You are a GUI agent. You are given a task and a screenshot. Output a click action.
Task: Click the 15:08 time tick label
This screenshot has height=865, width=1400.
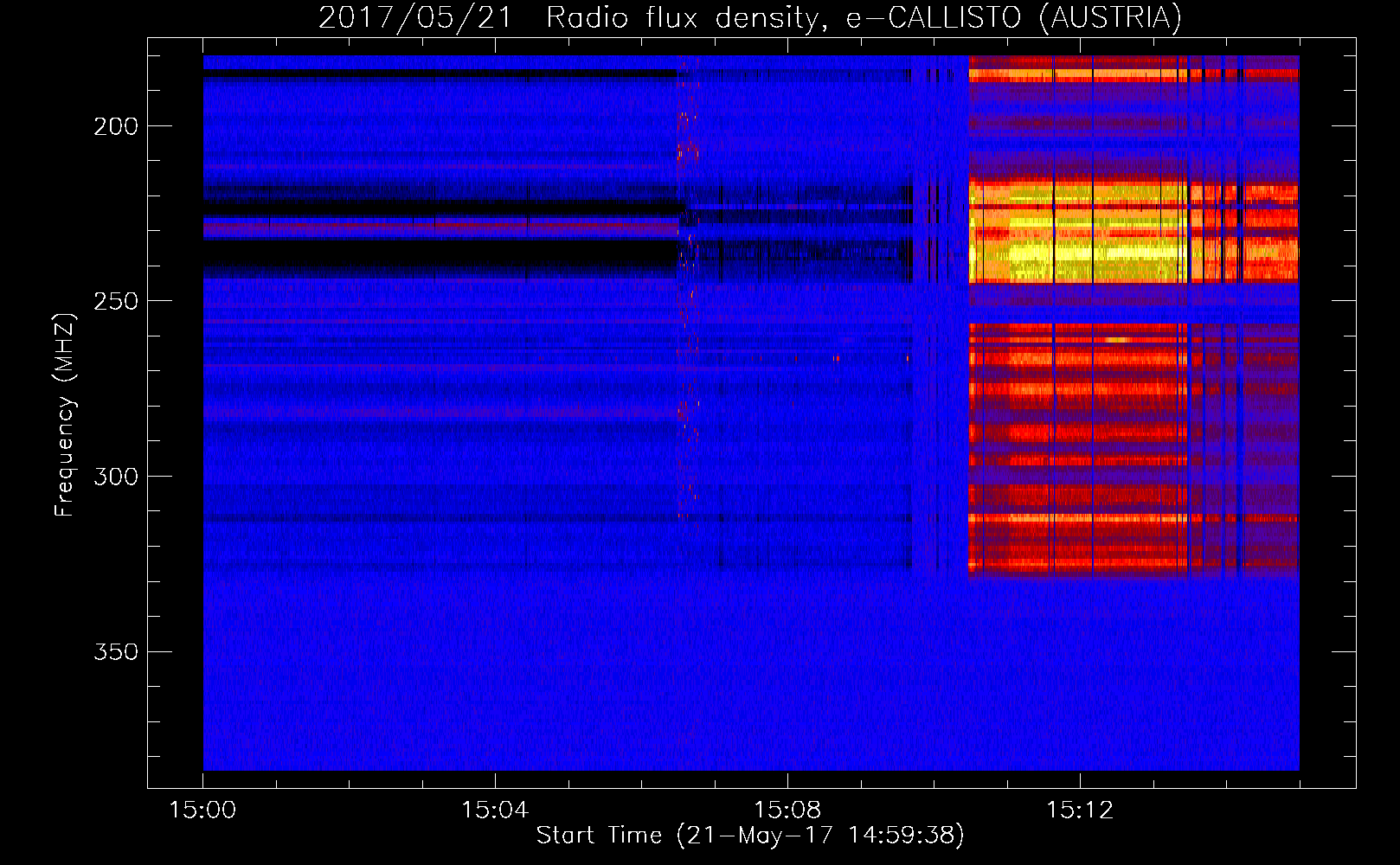click(787, 810)
